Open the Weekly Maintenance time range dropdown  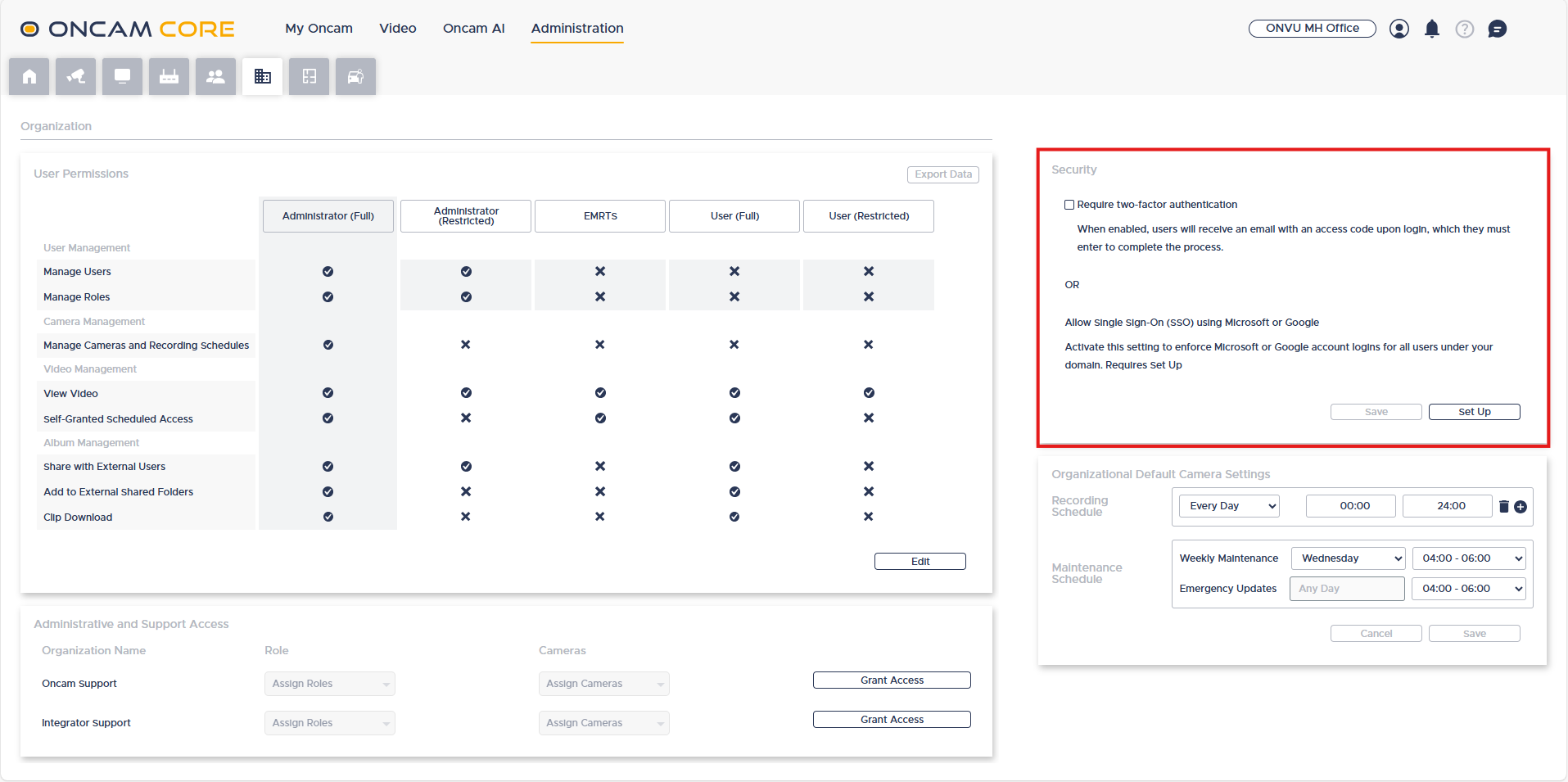[x=1469, y=558]
